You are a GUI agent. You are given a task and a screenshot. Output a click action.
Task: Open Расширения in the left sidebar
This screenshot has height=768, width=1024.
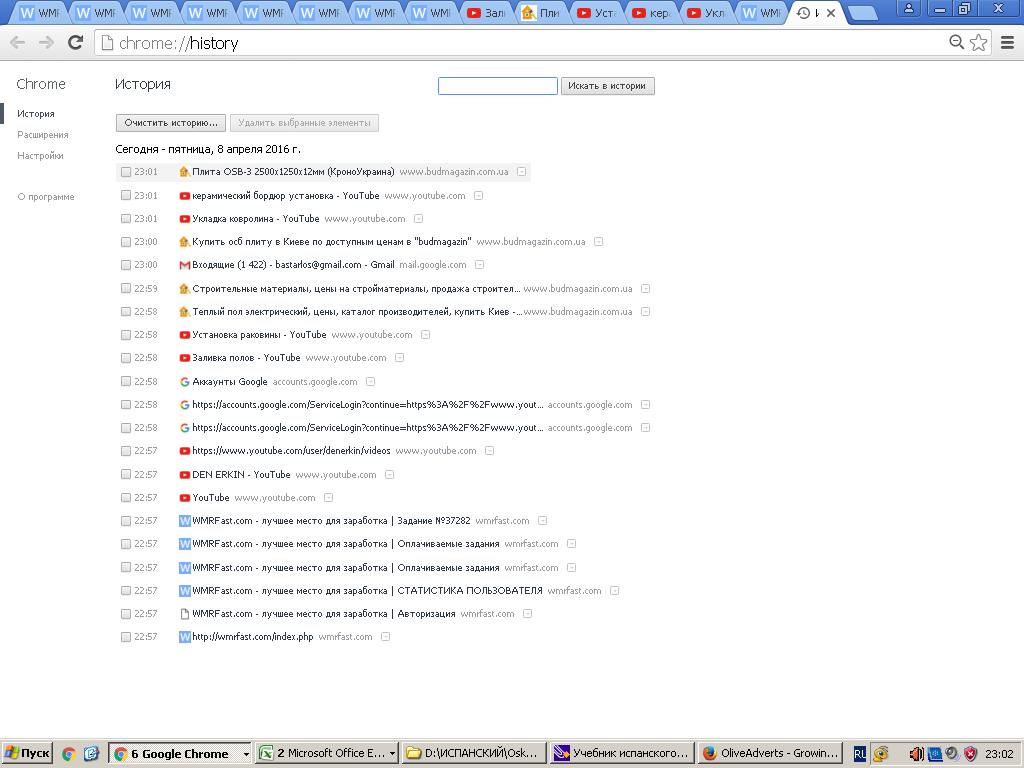[42, 135]
